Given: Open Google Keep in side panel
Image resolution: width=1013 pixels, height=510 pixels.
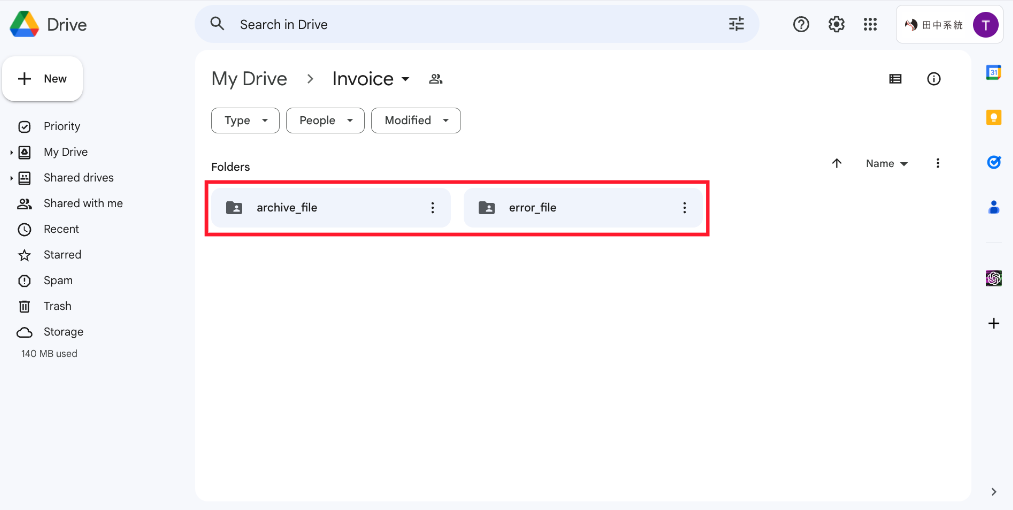Looking at the screenshot, I should 993,117.
